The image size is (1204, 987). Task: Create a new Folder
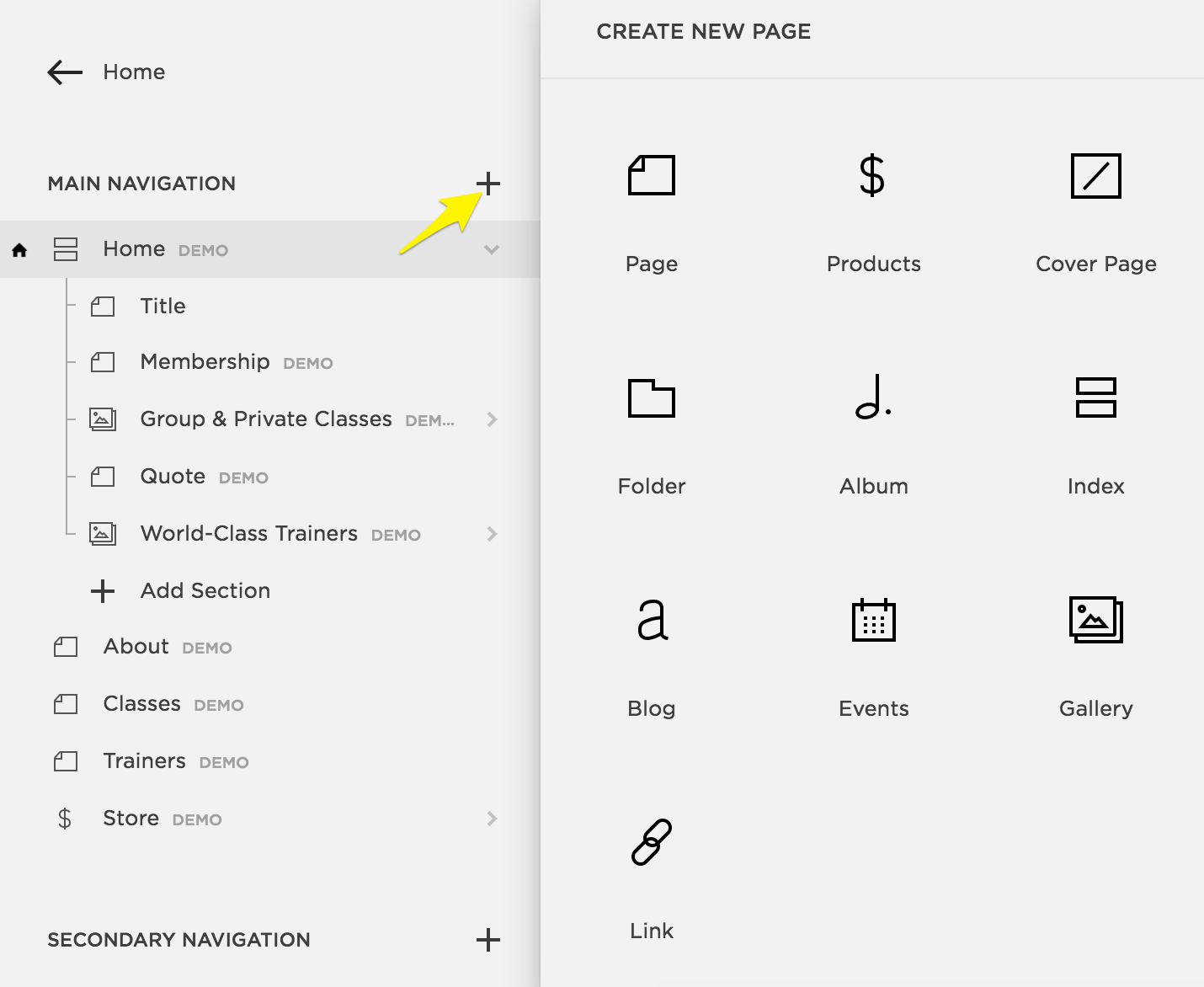[x=651, y=398]
